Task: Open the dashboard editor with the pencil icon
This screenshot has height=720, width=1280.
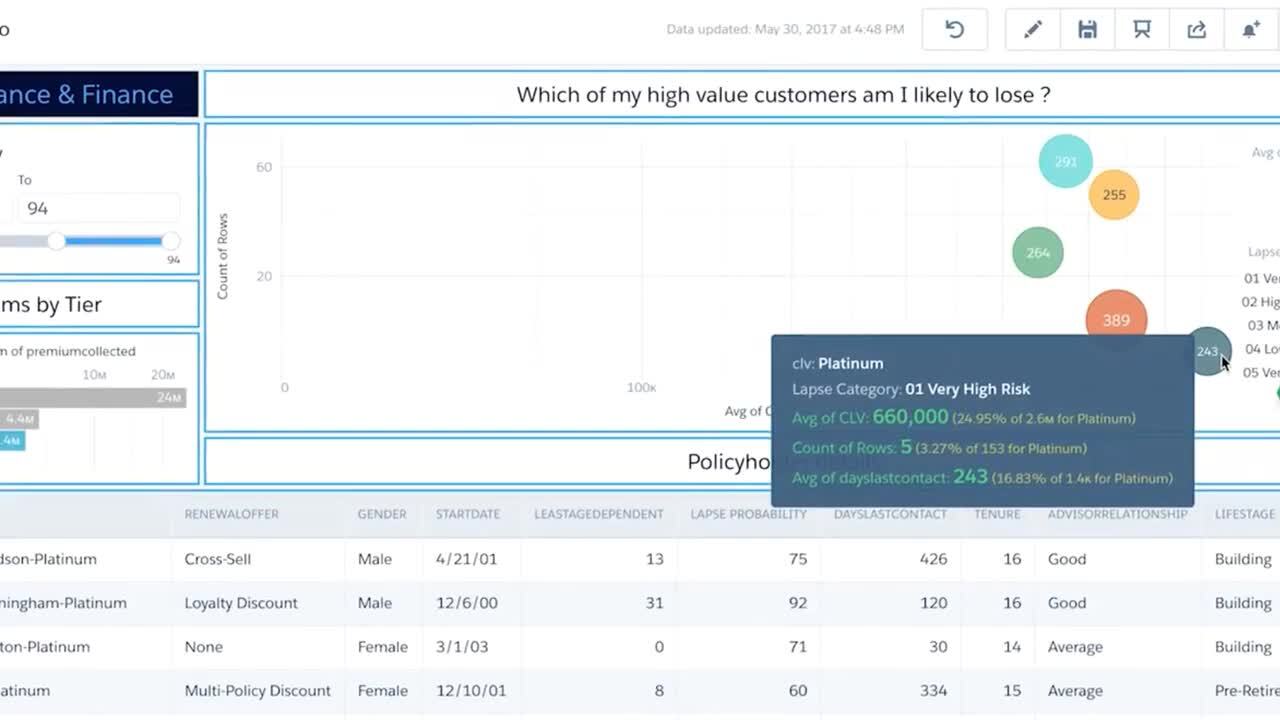Action: (1033, 29)
